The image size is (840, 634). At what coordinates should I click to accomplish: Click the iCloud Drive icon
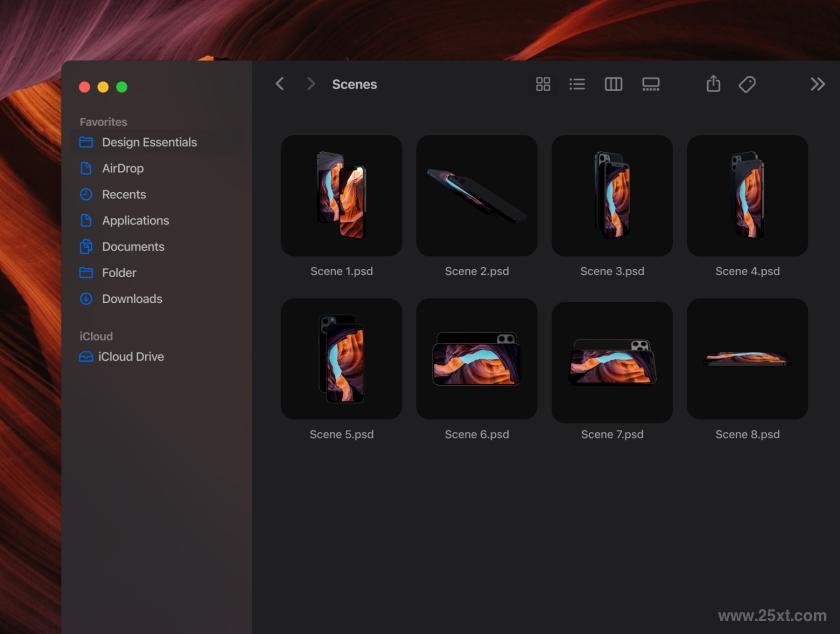point(86,356)
